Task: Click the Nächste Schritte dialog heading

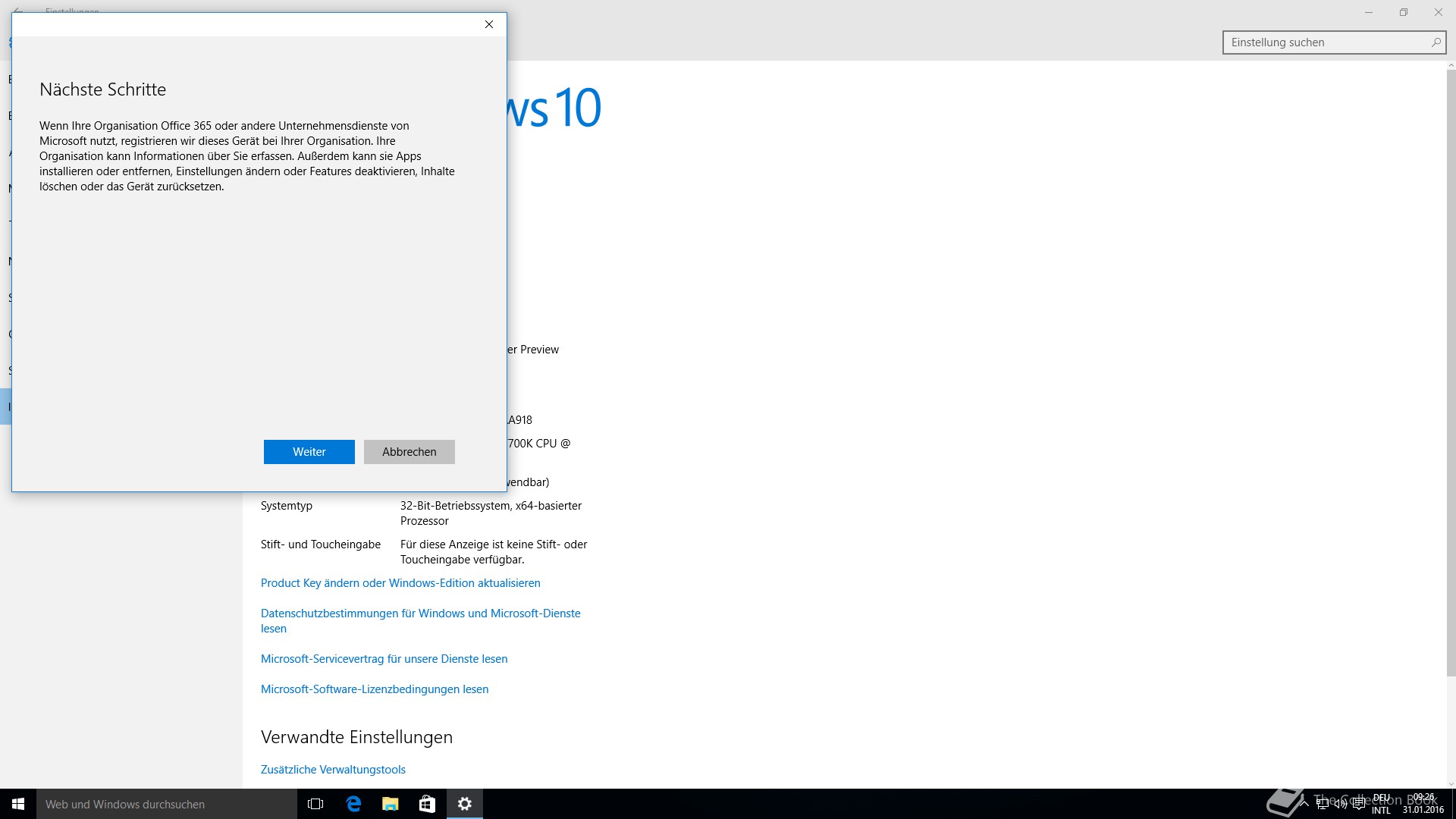Action: pyautogui.click(x=103, y=89)
